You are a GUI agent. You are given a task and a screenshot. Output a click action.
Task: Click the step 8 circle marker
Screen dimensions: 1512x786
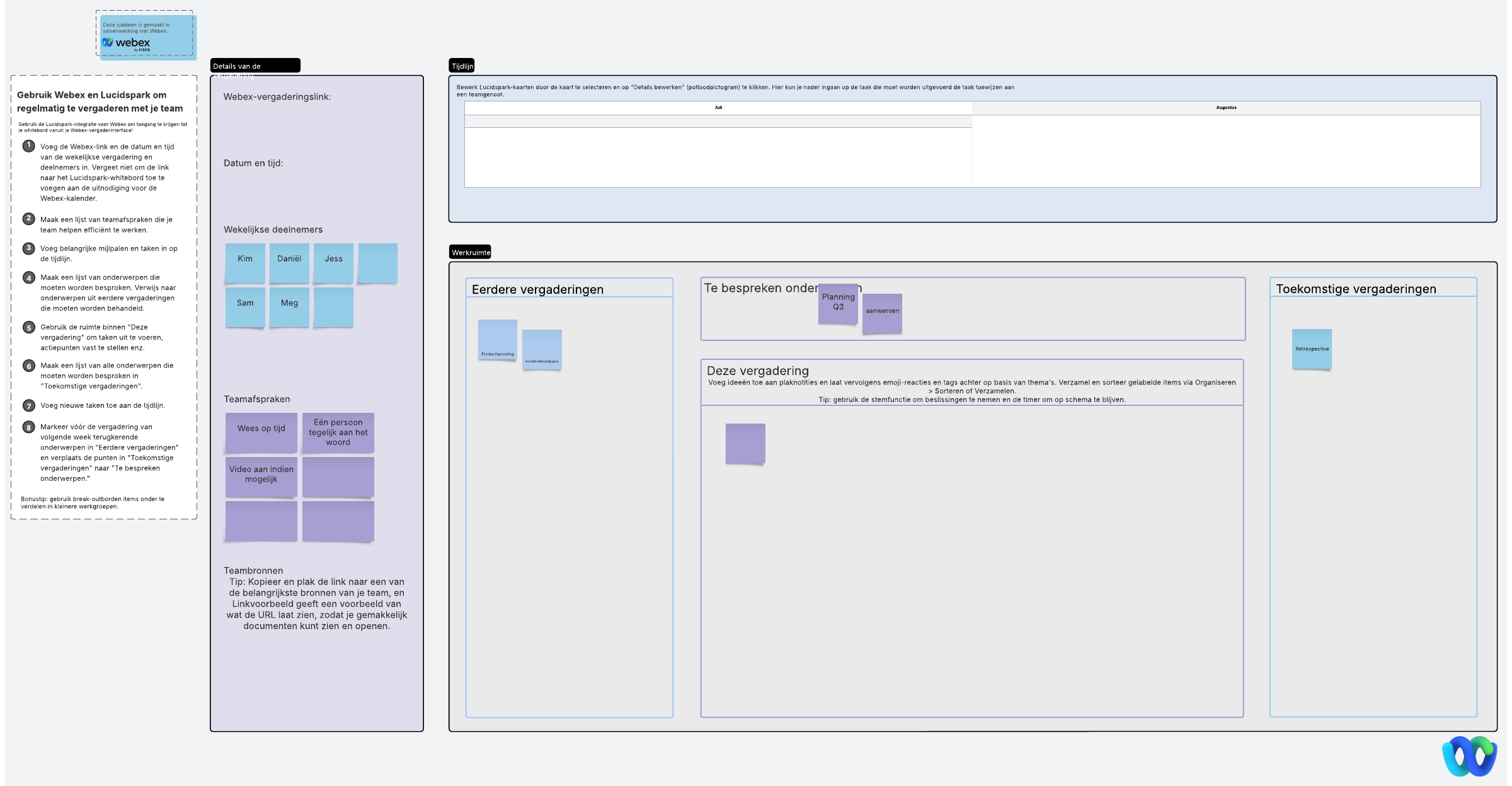pyautogui.click(x=28, y=427)
